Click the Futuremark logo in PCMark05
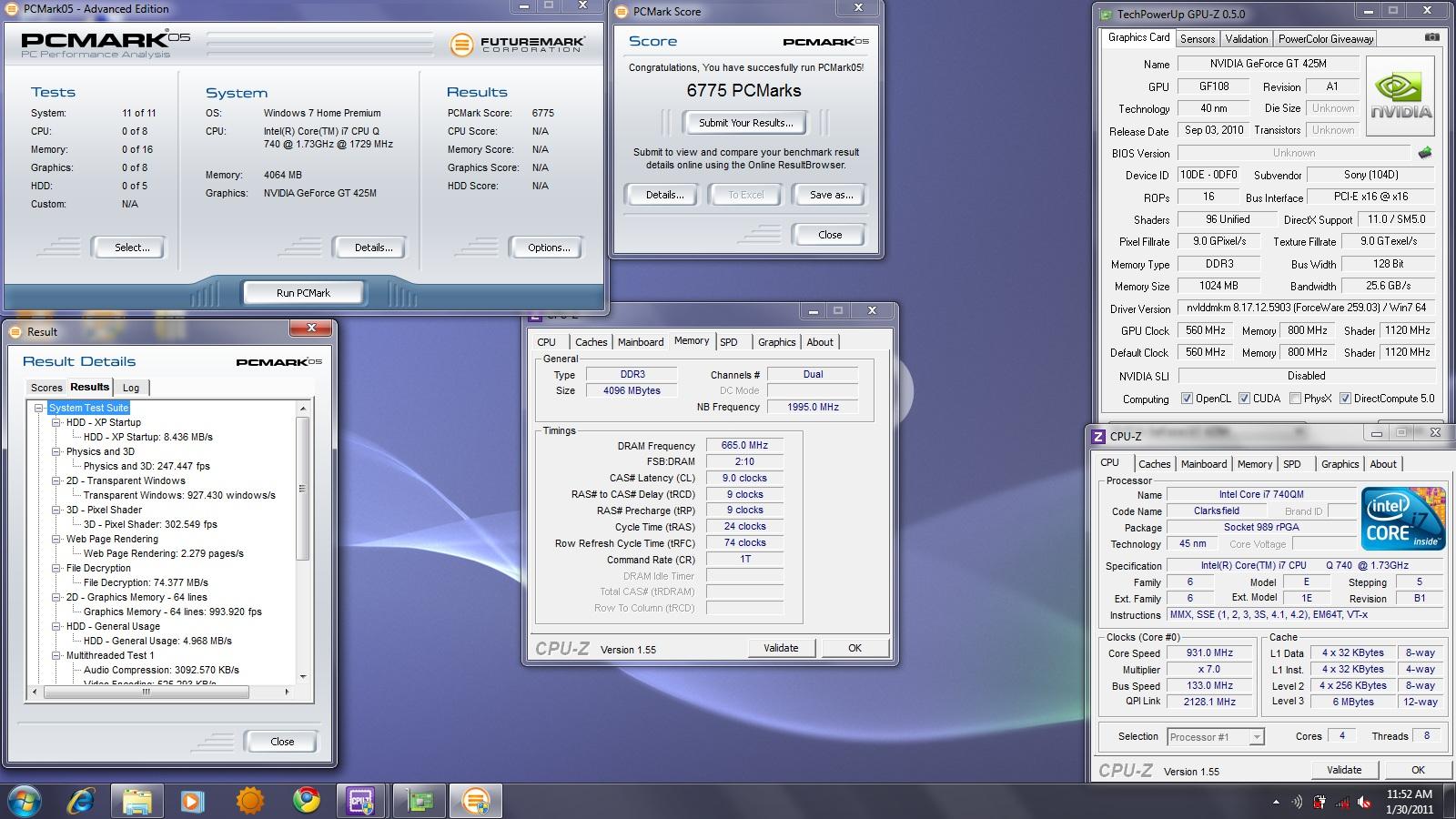The height and width of the screenshot is (819, 1456). 517,43
